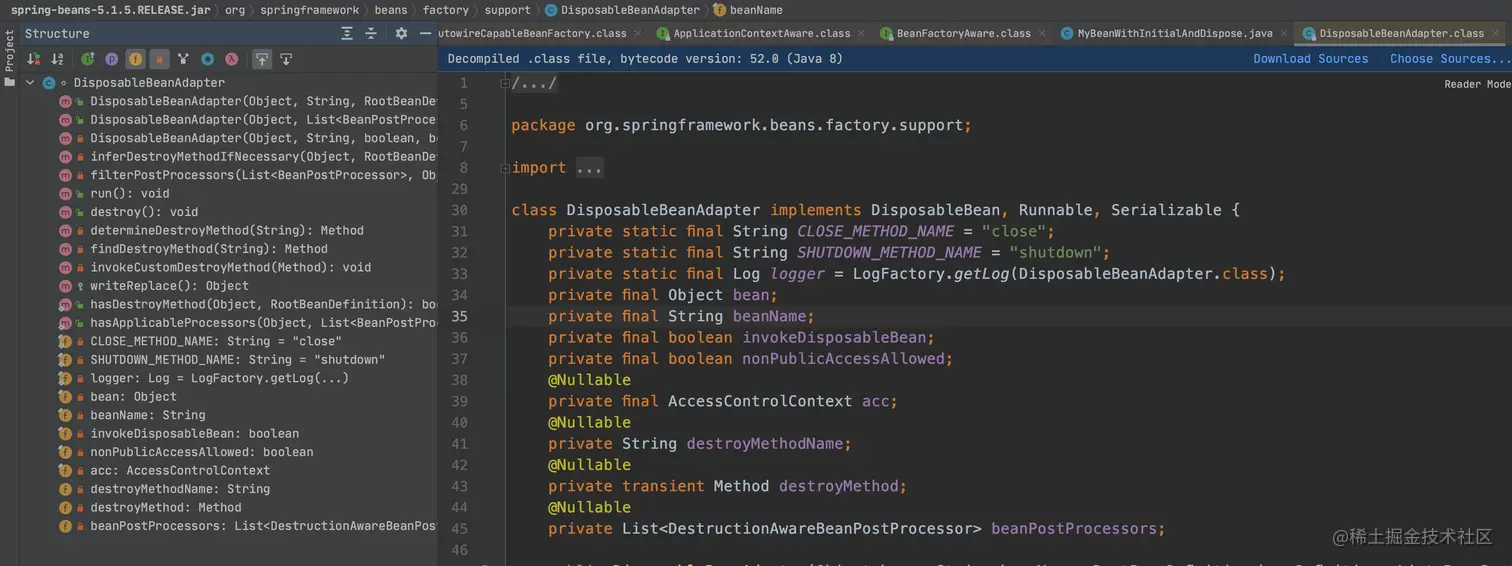1512x566 pixels.
Task: Select destroy(): void method in Structure
Action: click(x=144, y=212)
